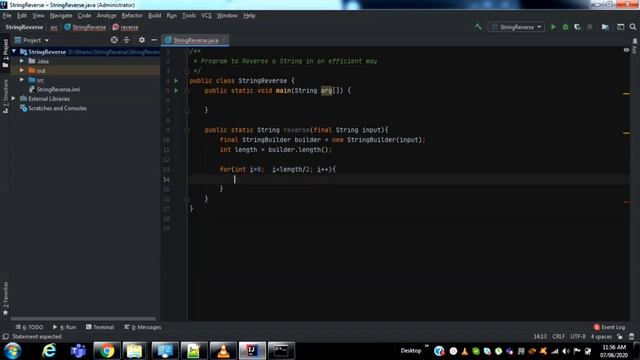Click the red error stripe mark in editor margin
This screenshot has height=360, width=640.
(x=627, y=202)
